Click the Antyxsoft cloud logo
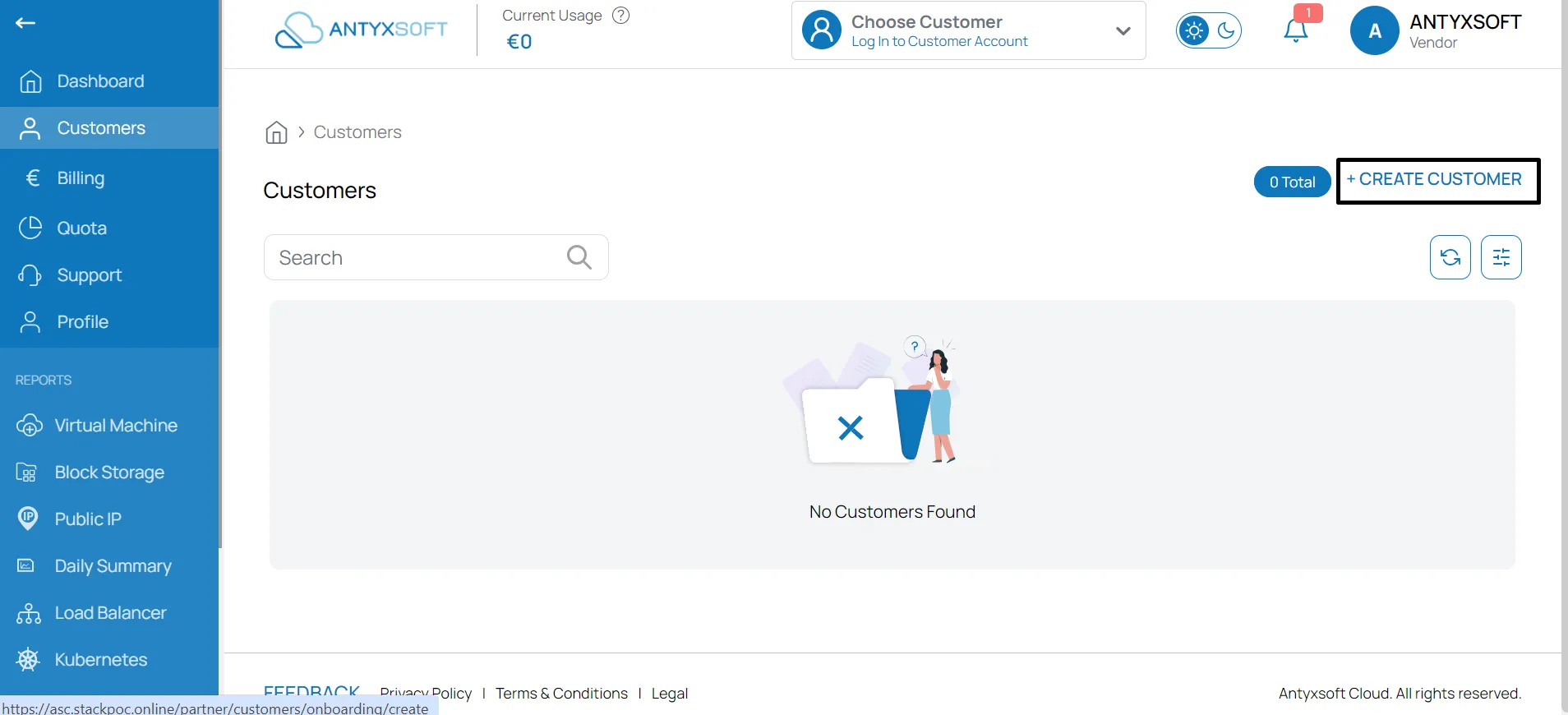 coord(362,30)
